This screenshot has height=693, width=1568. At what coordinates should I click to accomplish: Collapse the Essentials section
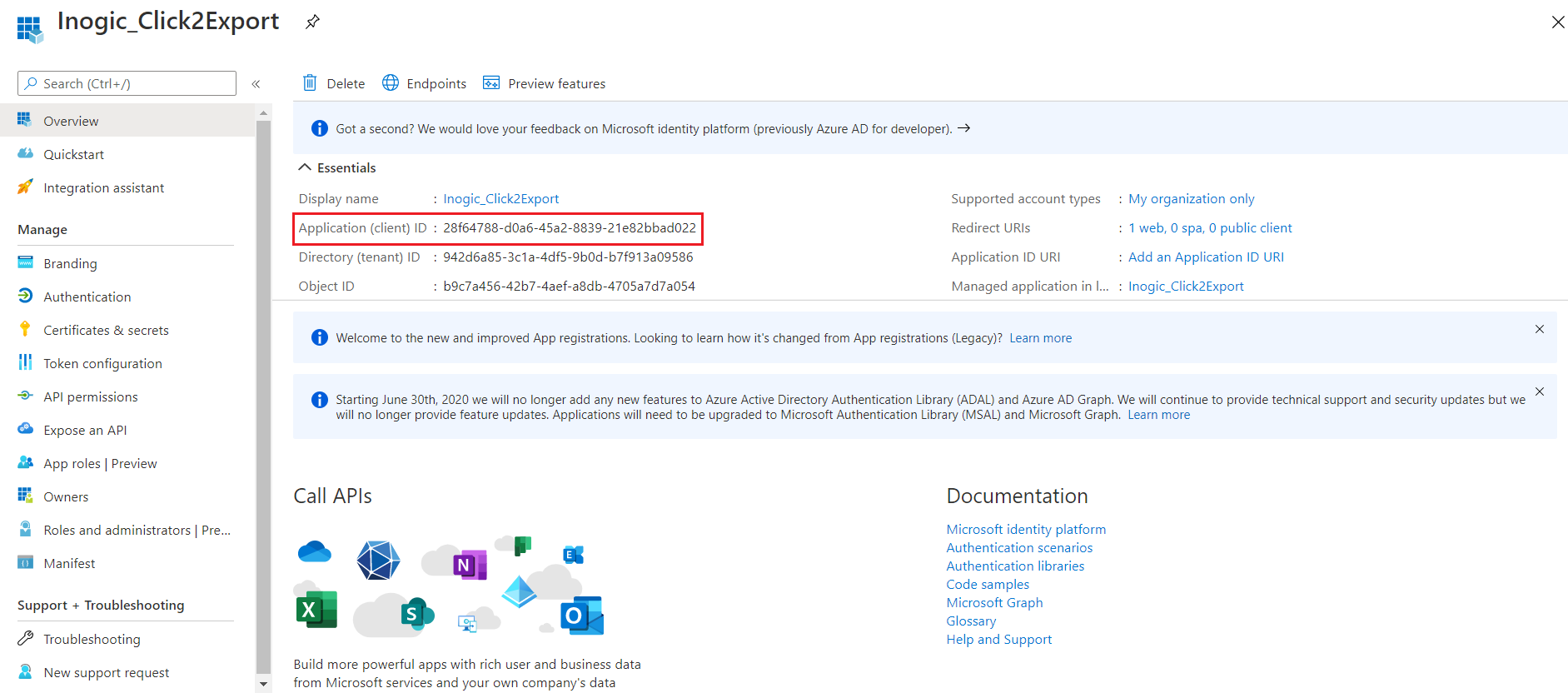305,167
